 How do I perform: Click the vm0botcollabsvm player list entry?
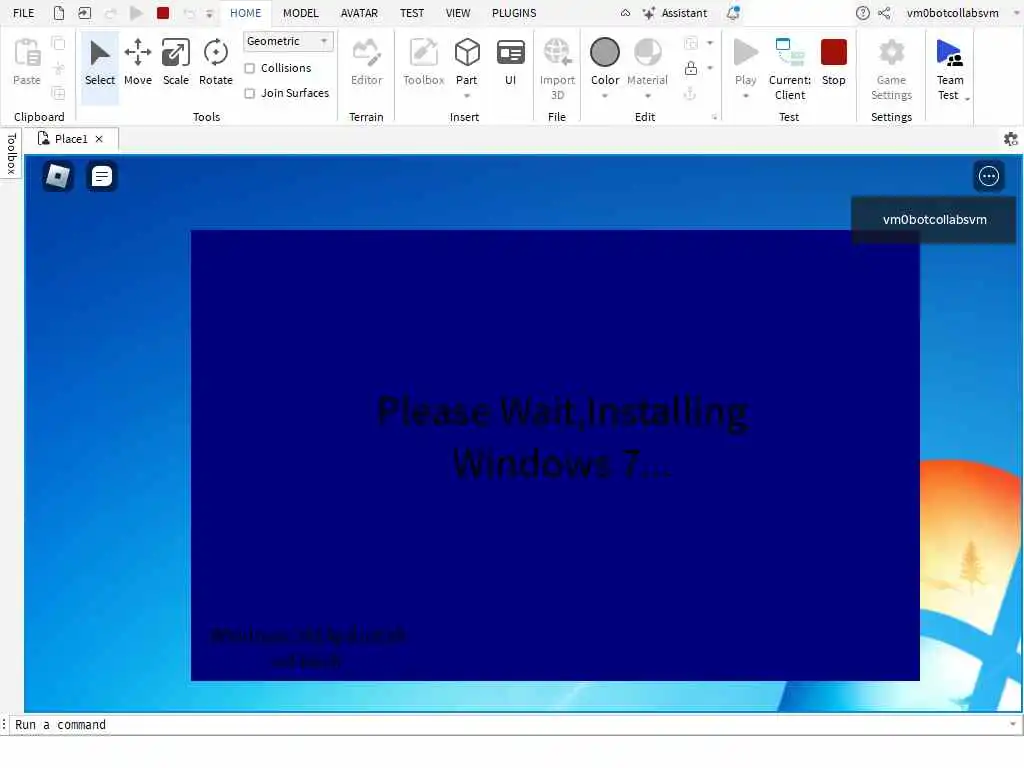[934, 219]
